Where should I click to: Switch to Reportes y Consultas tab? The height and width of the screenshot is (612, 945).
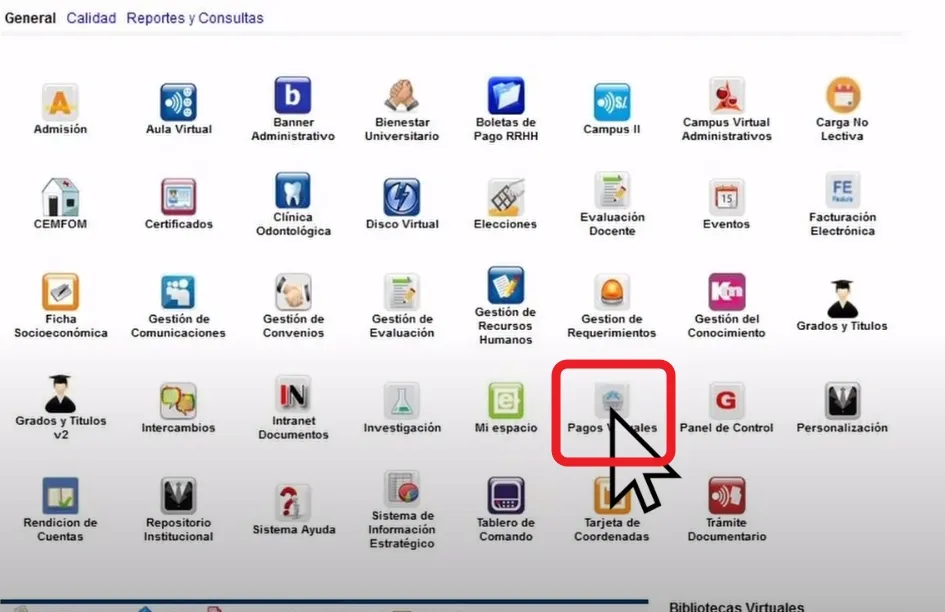click(195, 18)
